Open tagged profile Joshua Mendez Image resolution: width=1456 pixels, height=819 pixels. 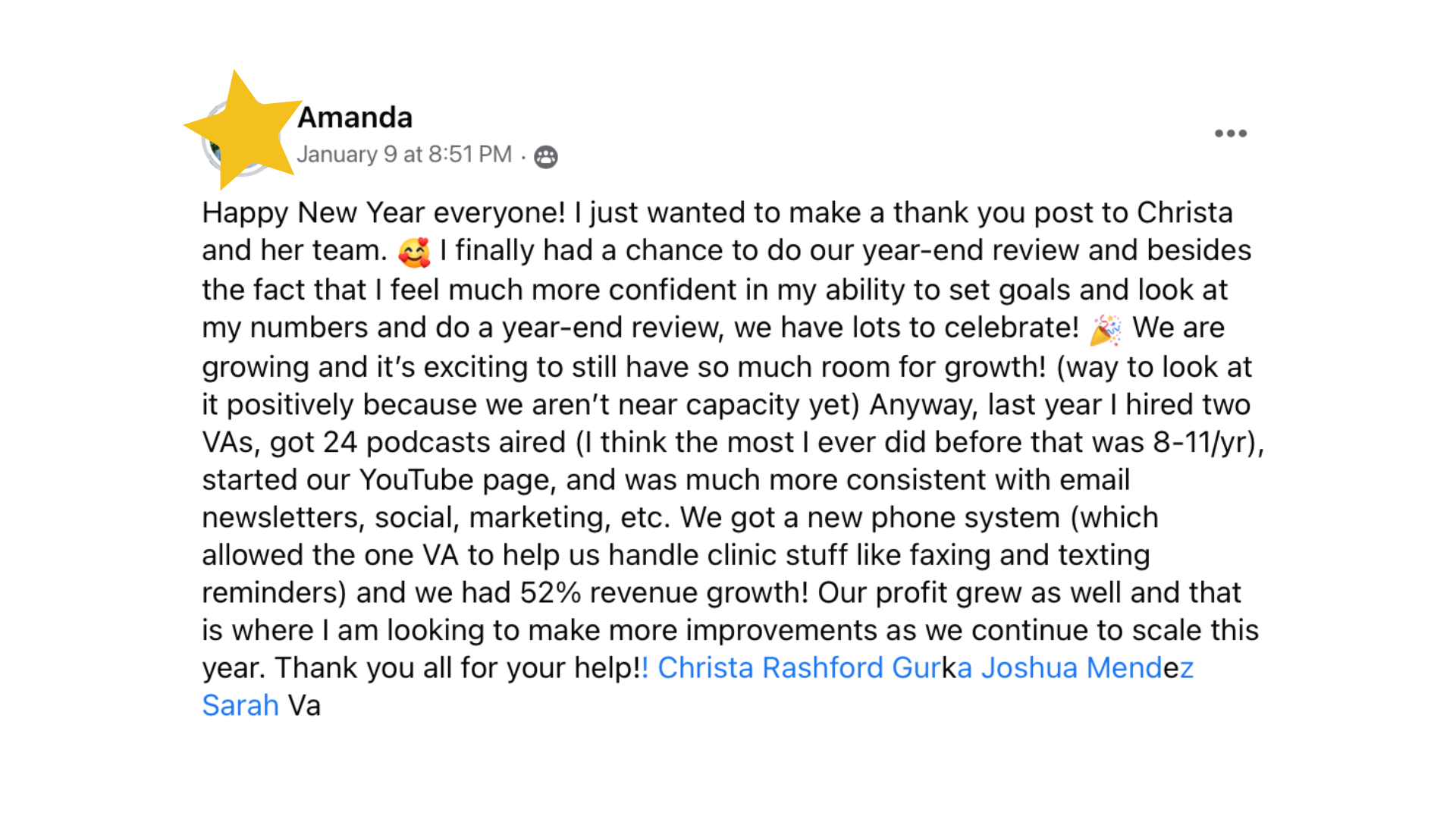pyautogui.click(x=1087, y=668)
